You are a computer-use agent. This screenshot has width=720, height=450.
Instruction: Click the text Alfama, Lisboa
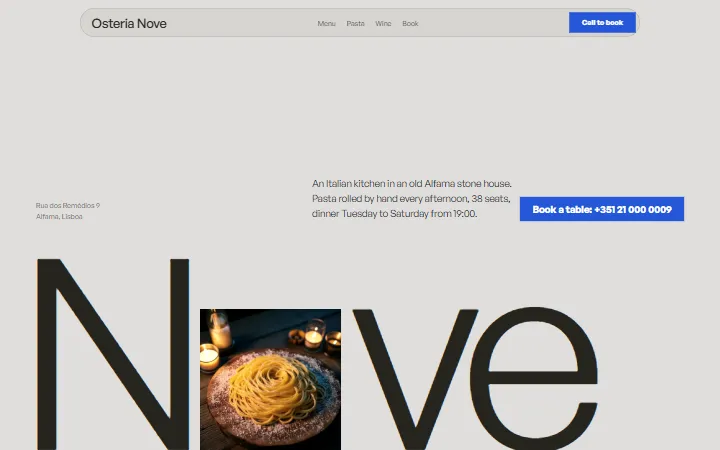(59, 216)
